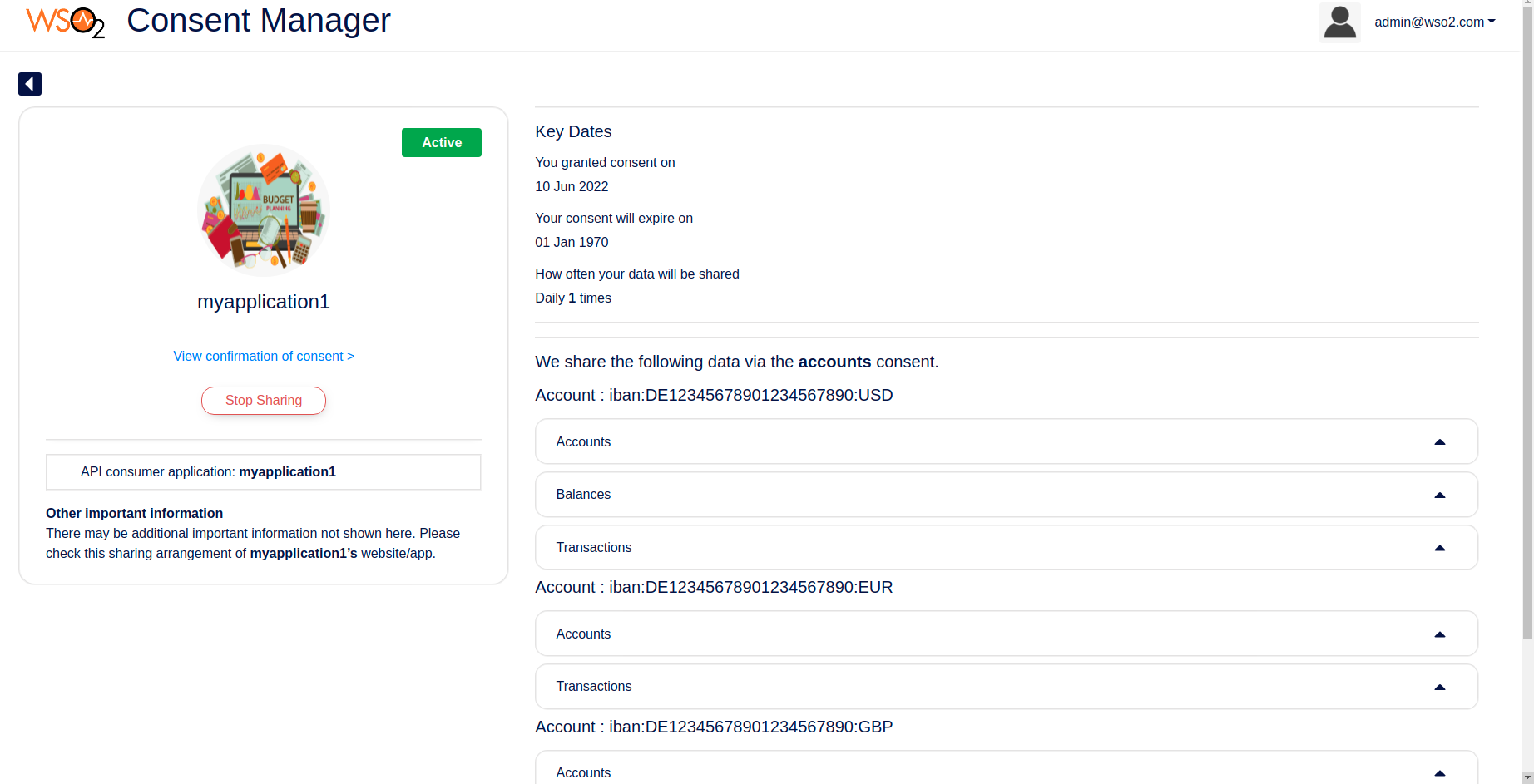Open View confirmation of consent link
This screenshot has height=784, width=1534.
tap(264, 356)
